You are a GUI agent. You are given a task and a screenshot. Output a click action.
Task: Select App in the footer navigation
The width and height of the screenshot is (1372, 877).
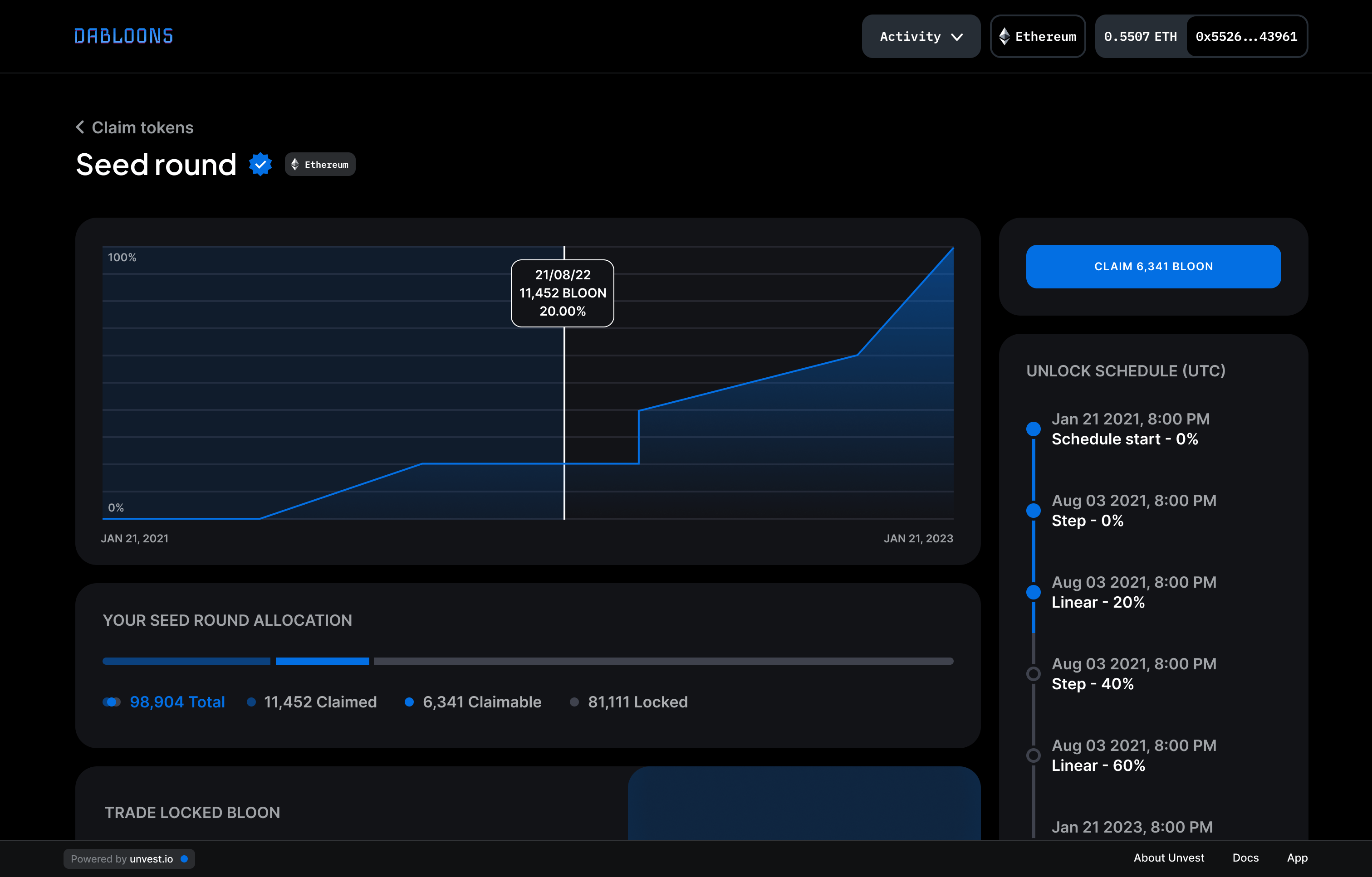1297,858
